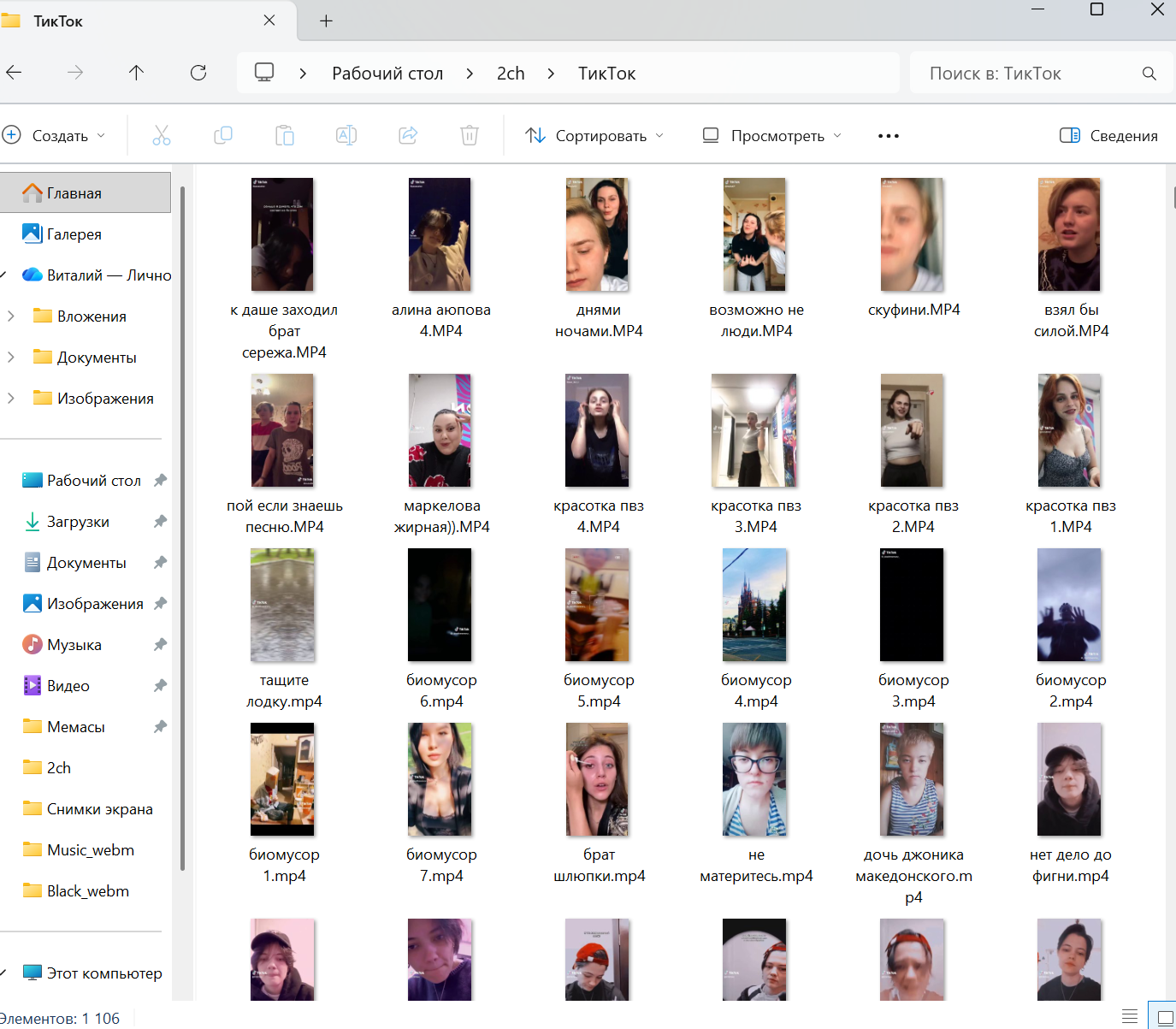Image resolution: width=1176 pixels, height=1029 pixels.
Task: Open a new tab with plus button
Action: pos(326,21)
